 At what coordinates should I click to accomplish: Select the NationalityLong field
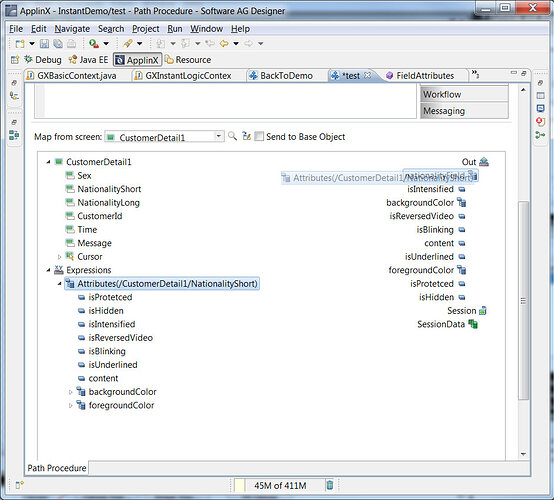pos(108,202)
